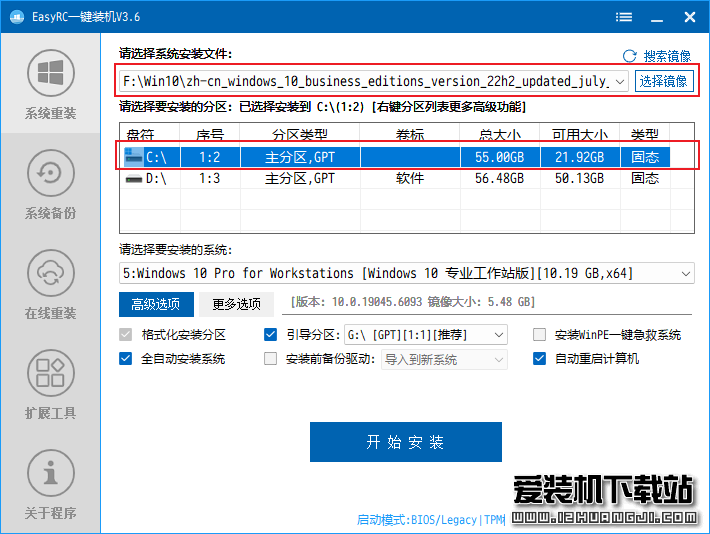This screenshot has width=710, height=534.
Task: Open the System Reinstall (系统重装) sidebar icon
Action: (51, 73)
